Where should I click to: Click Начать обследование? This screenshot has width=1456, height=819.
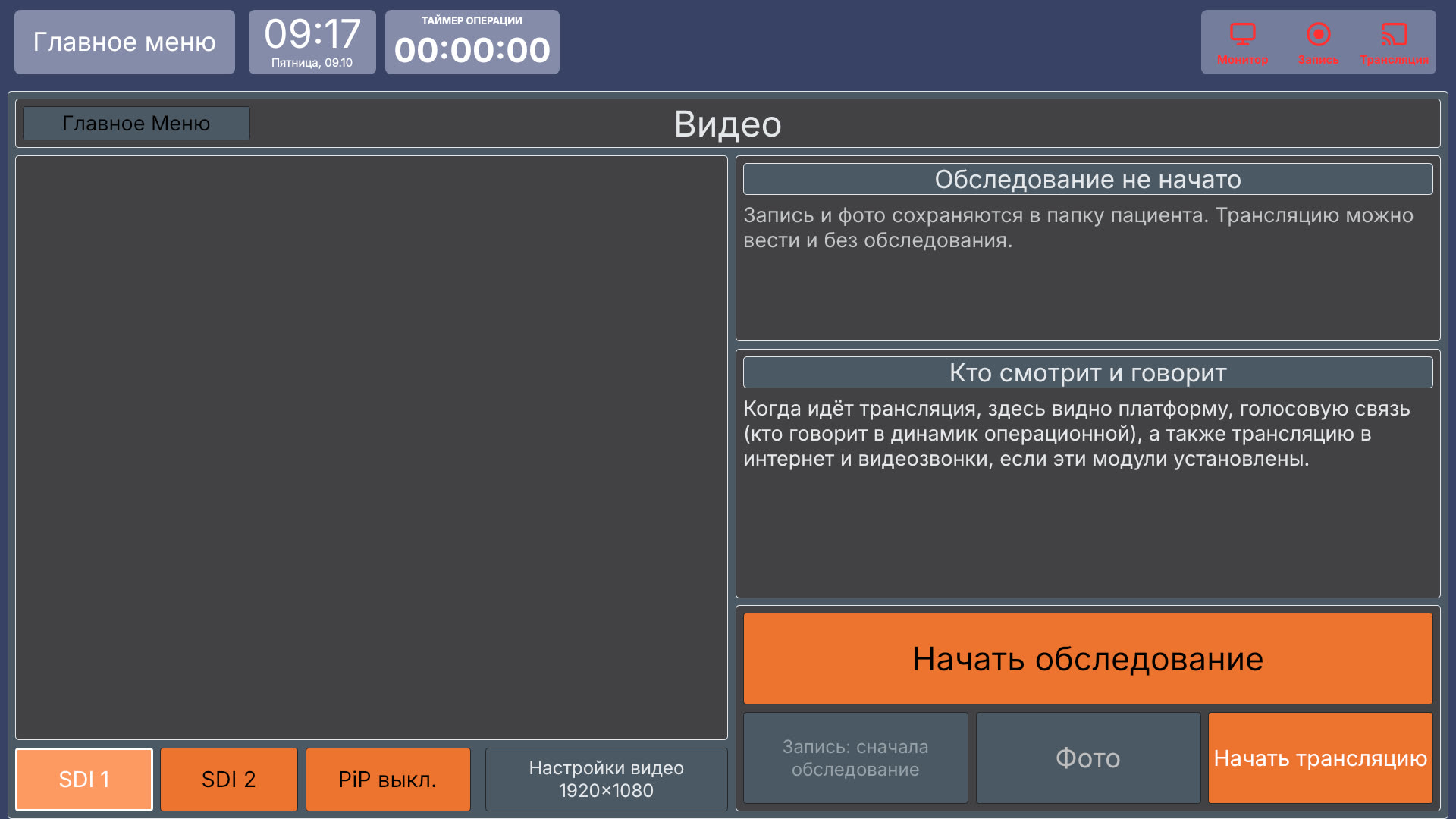point(1087,658)
